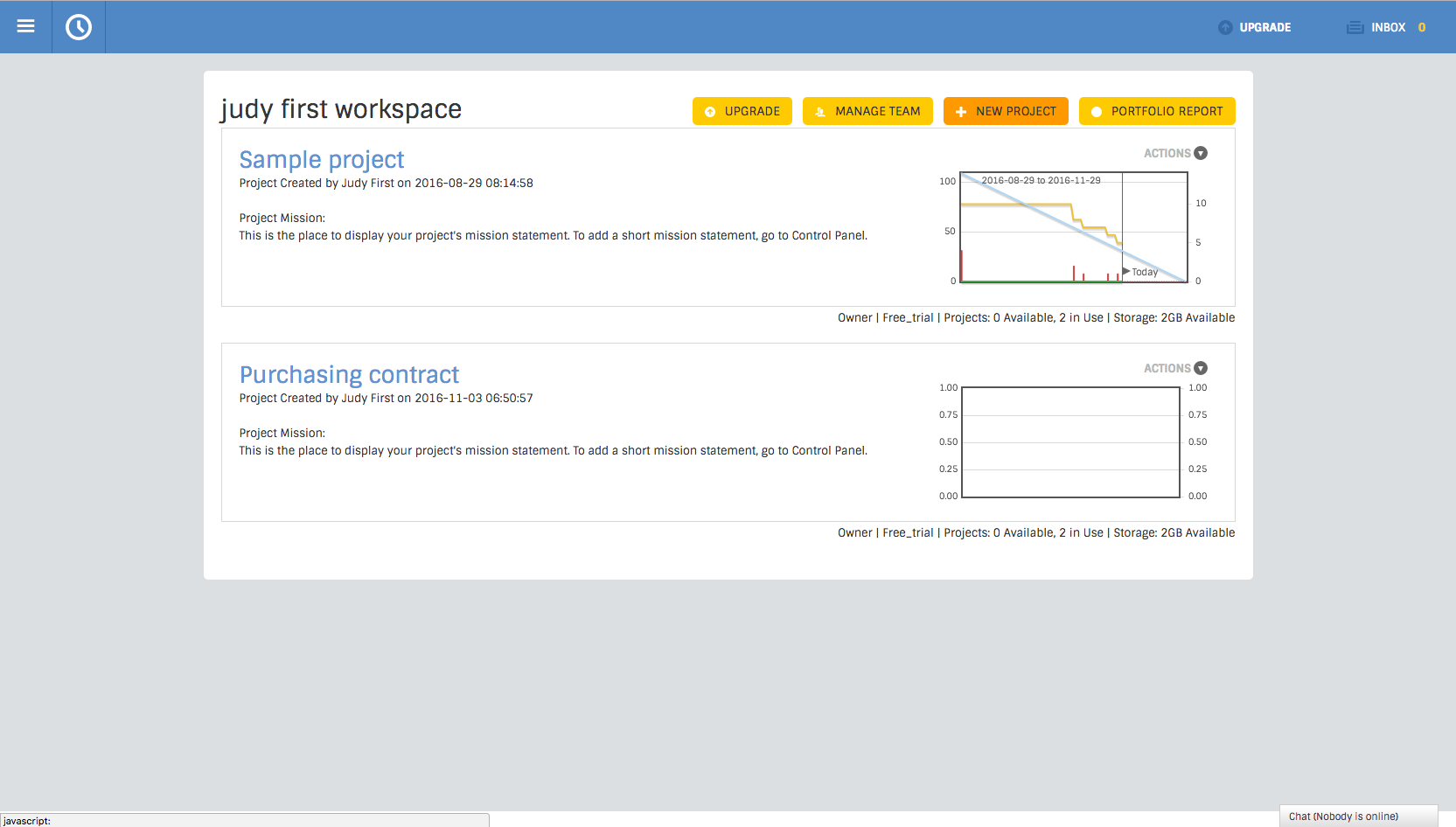
Task: Click Sample project's mission statement text
Action: pyautogui.click(x=554, y=235)
